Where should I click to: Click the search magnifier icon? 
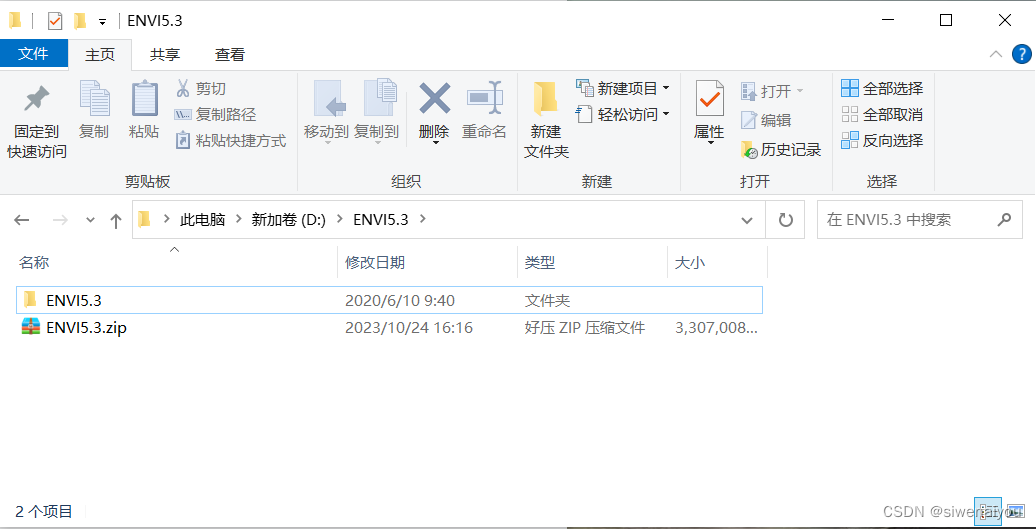[1004, 220]
